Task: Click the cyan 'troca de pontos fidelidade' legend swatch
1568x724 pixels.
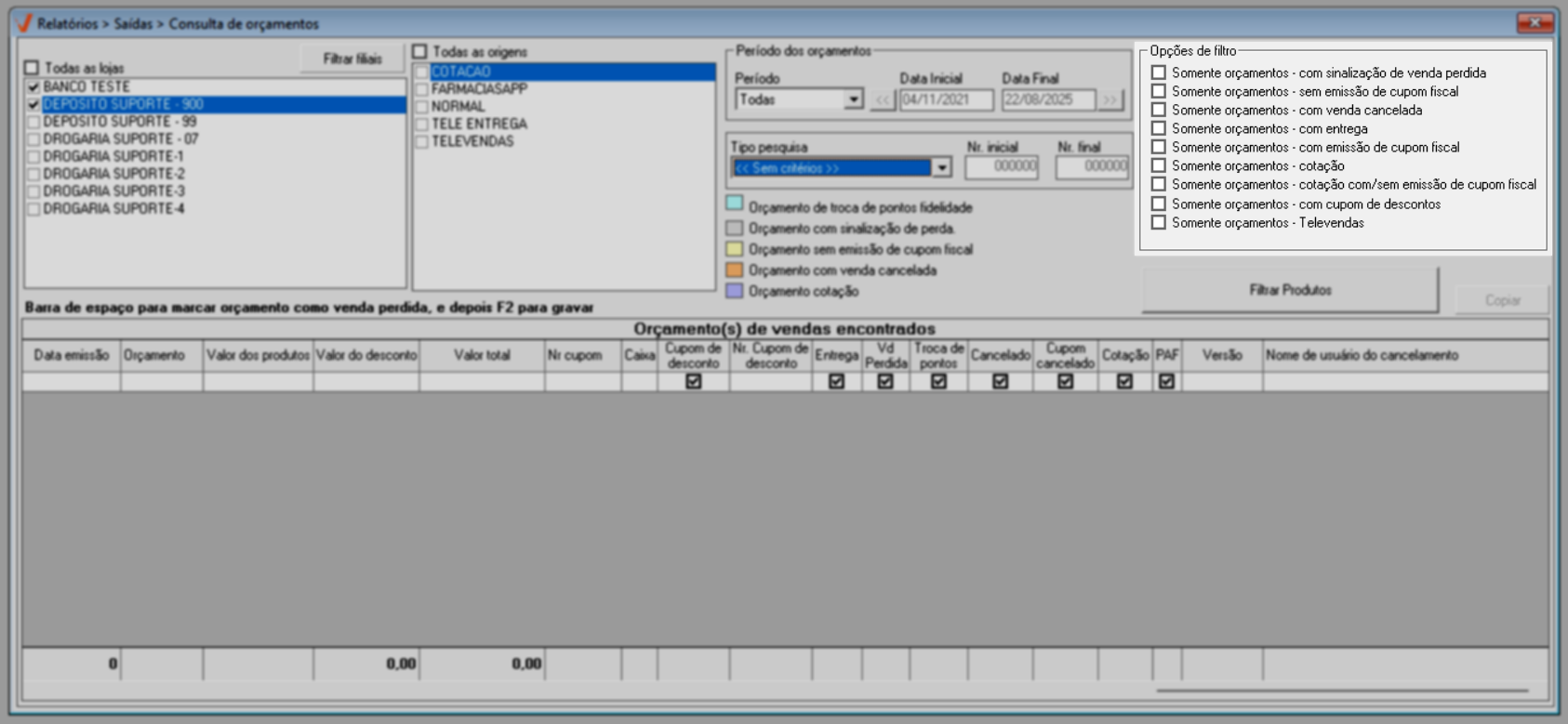Action: point(735,204)
